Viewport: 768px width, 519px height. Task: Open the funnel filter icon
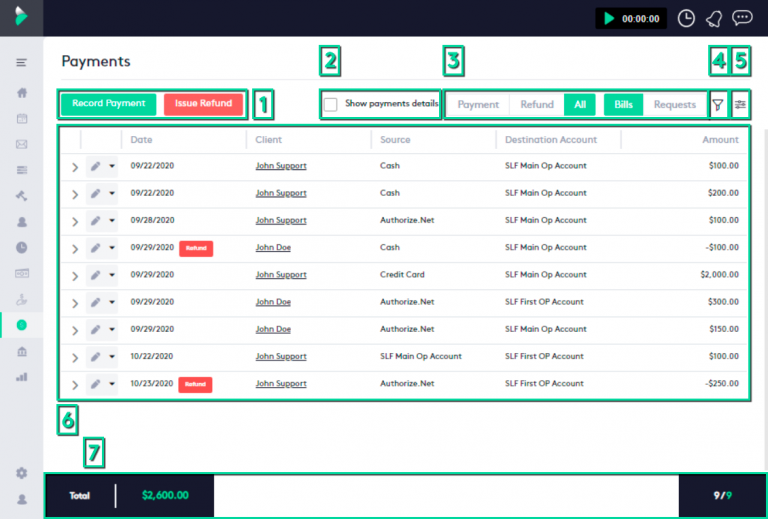click(718, 104)
